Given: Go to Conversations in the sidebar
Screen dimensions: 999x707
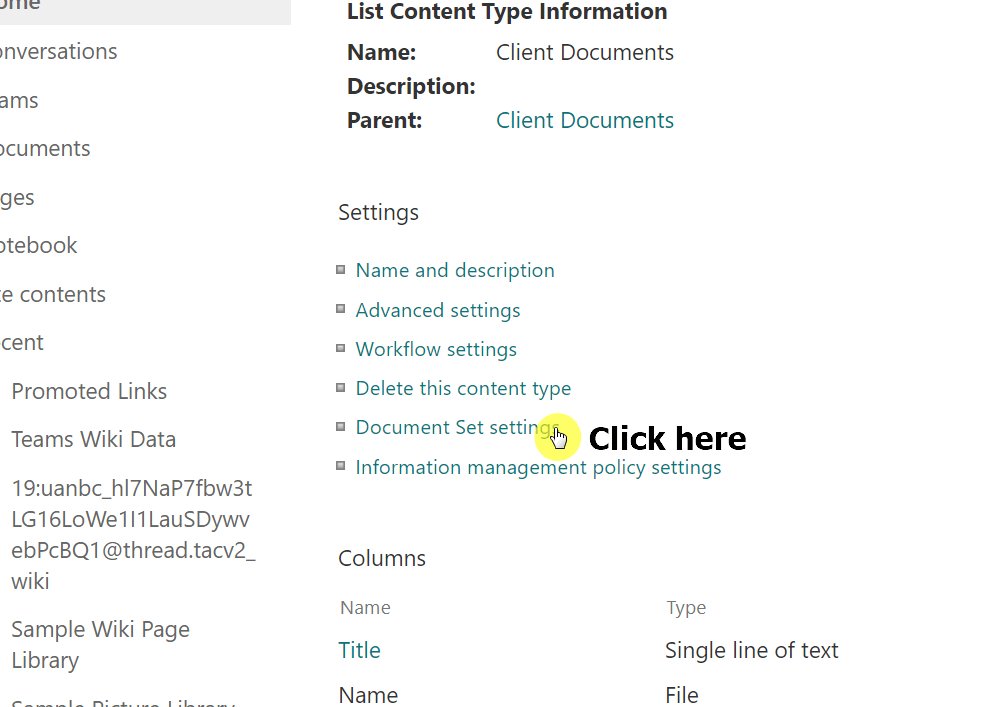Looking at the screenshot, I should (x=59, y=52).
